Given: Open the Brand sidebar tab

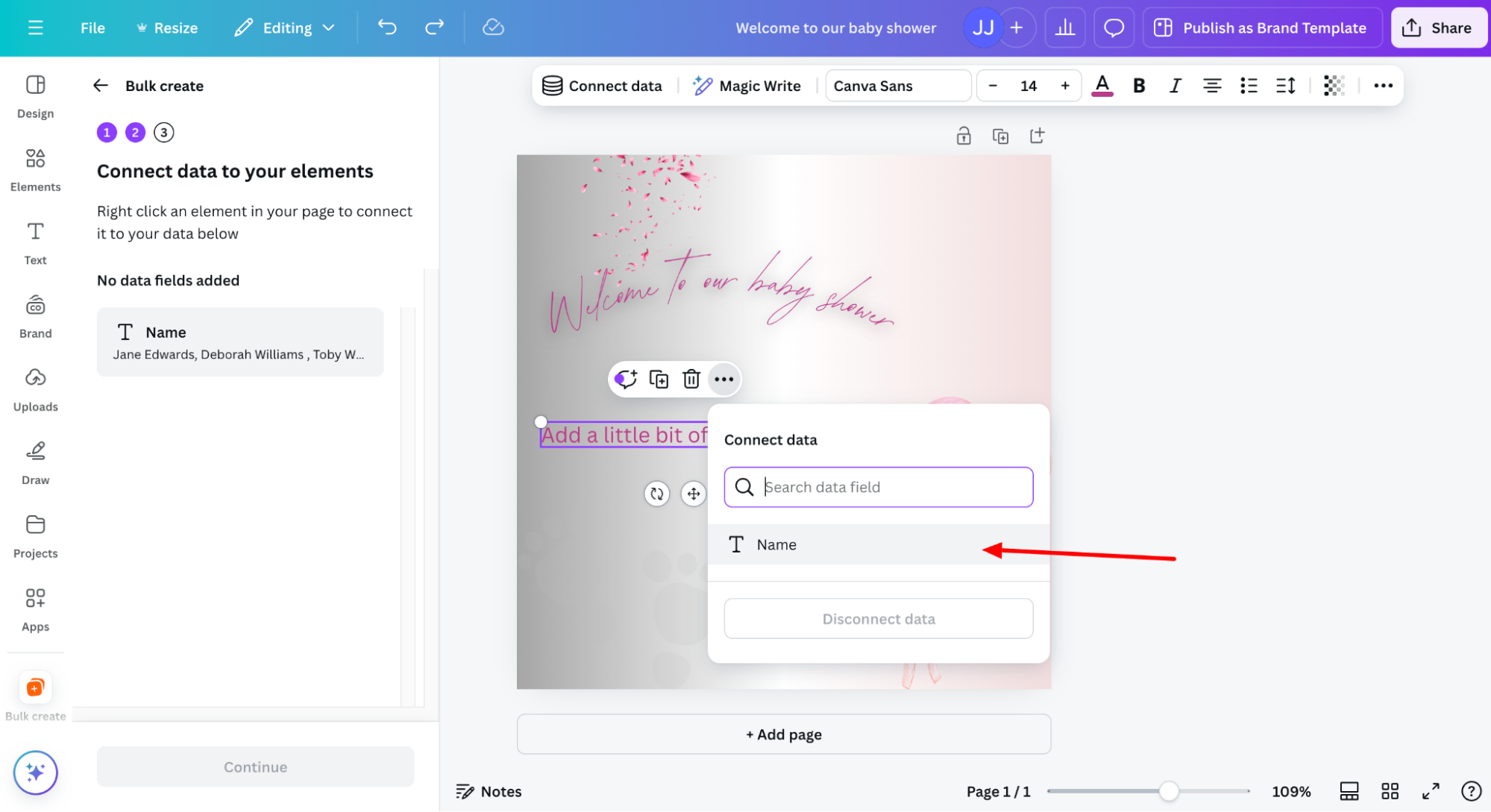Looking at the screenshot, I should [35, 317].
